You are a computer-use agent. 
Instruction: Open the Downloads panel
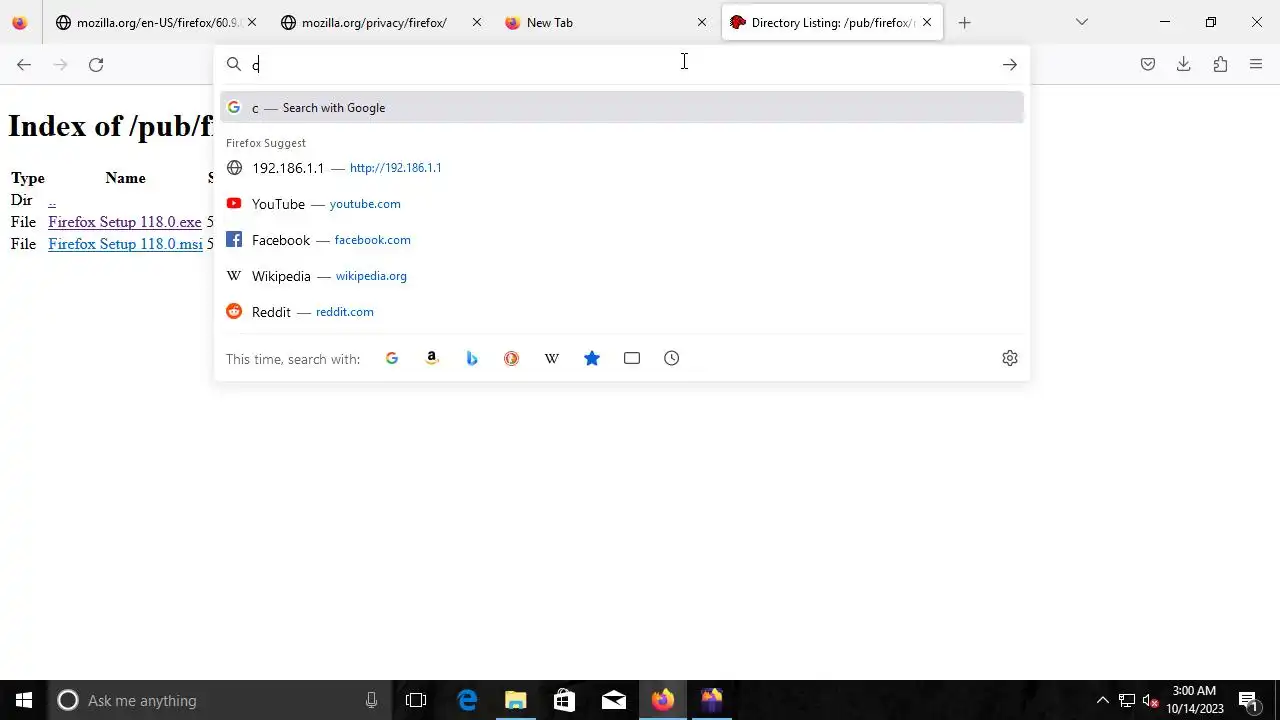click(1184, 64)
